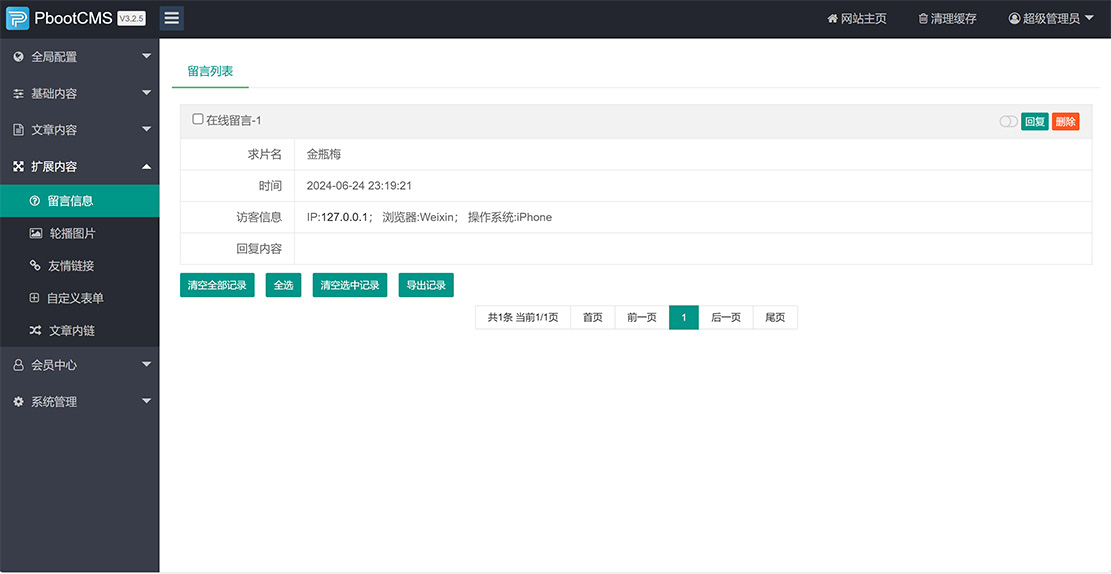Check the 在线留言-1 checkbox
The width and height of the screenshot is (1111, 574).
tap(198, 119)
